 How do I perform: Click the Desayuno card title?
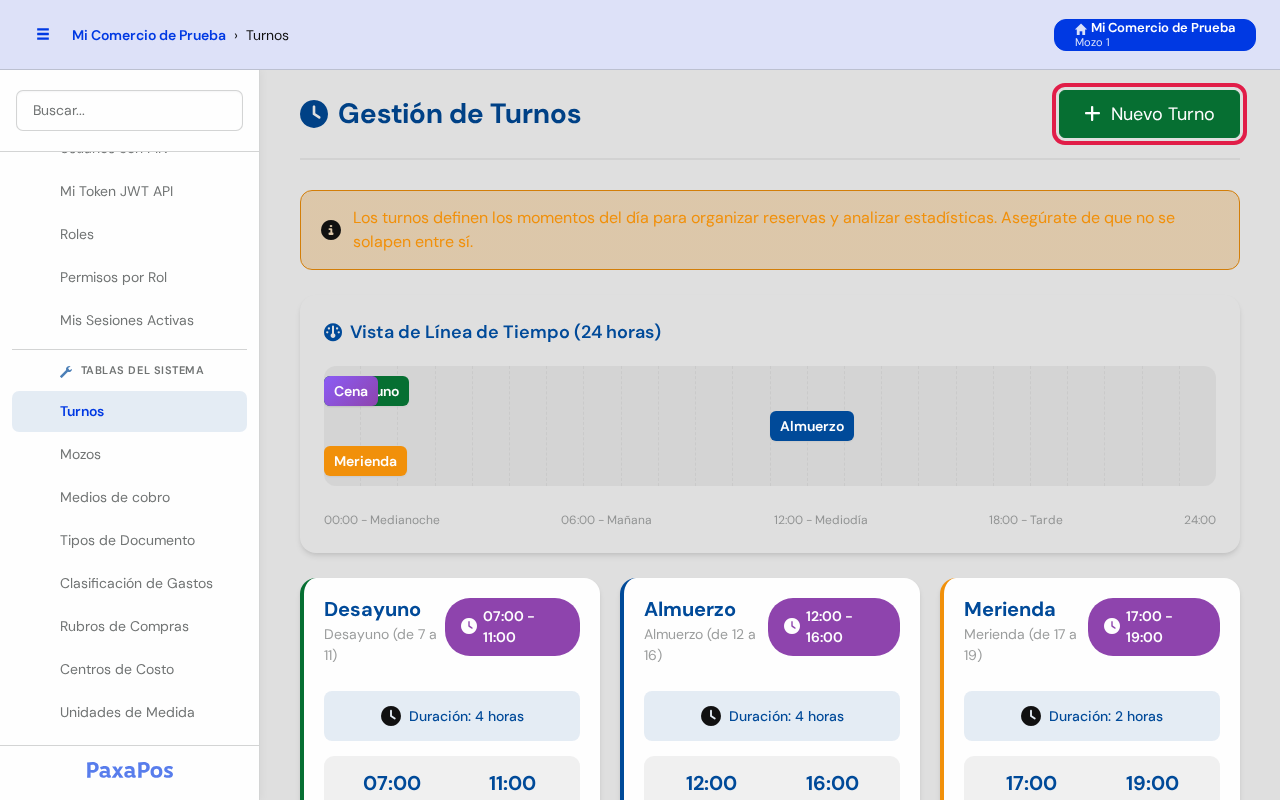tap(372, 609)
